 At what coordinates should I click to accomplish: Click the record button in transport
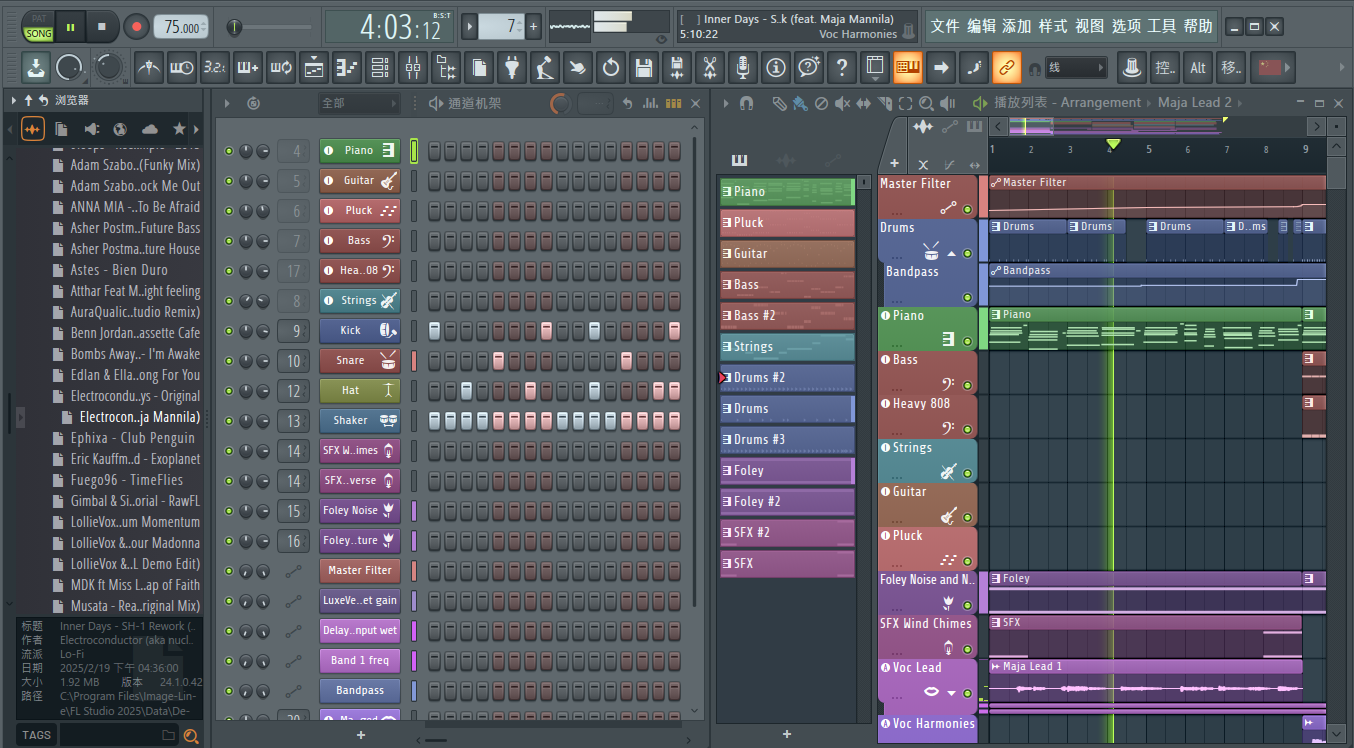(137, 27)
